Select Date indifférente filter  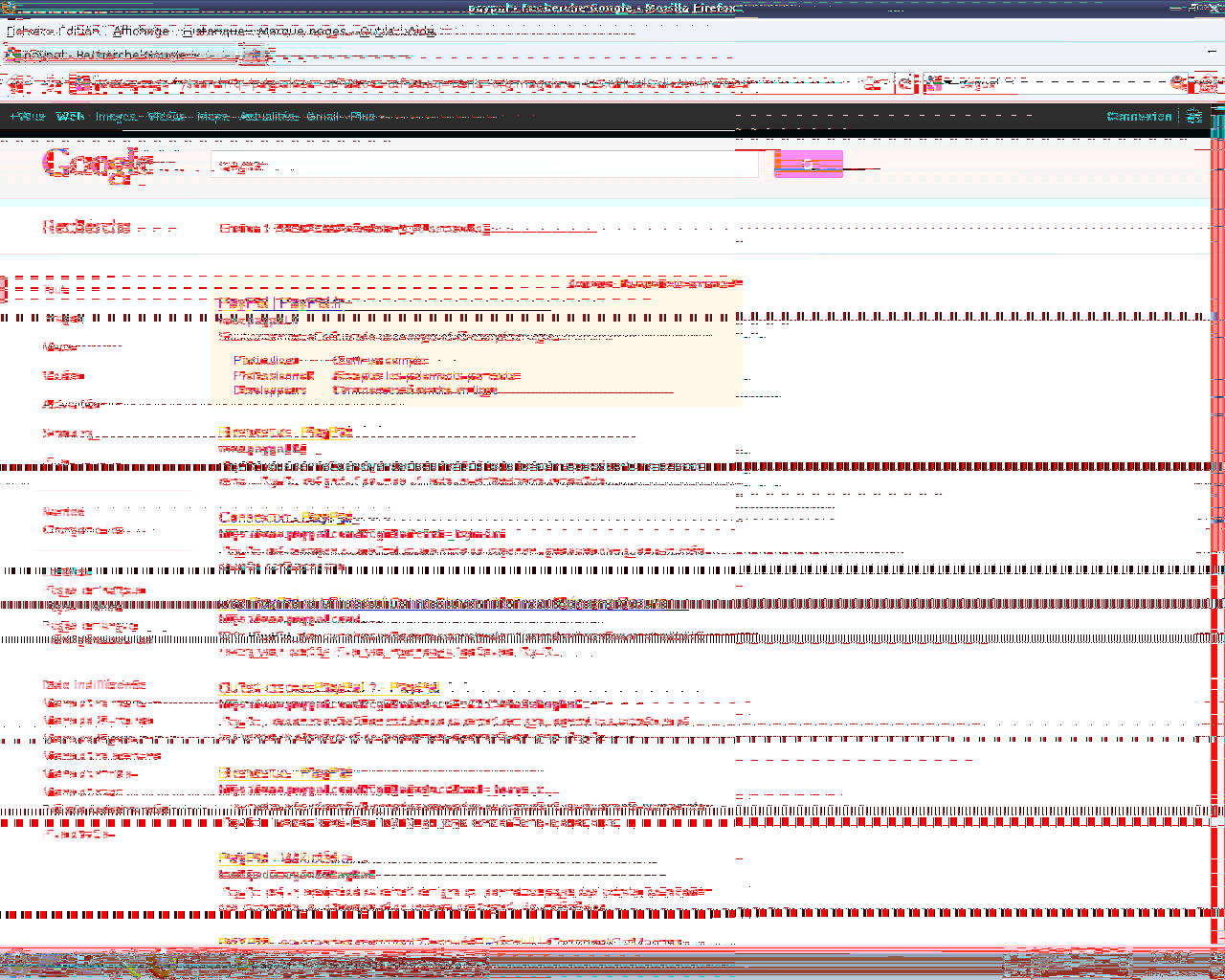(94, 685)
